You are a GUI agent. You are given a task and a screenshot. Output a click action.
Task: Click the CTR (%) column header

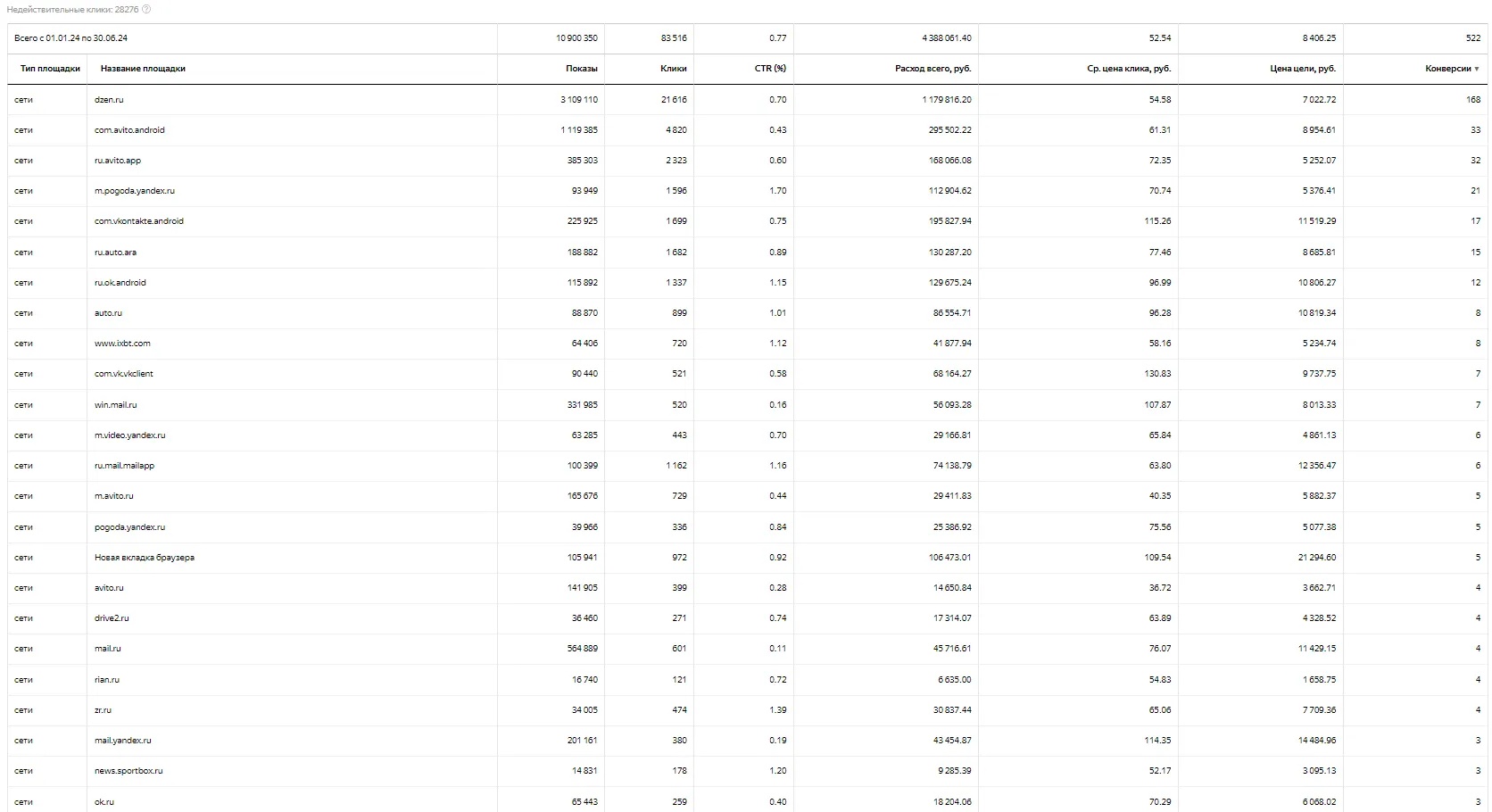(770, 69)
